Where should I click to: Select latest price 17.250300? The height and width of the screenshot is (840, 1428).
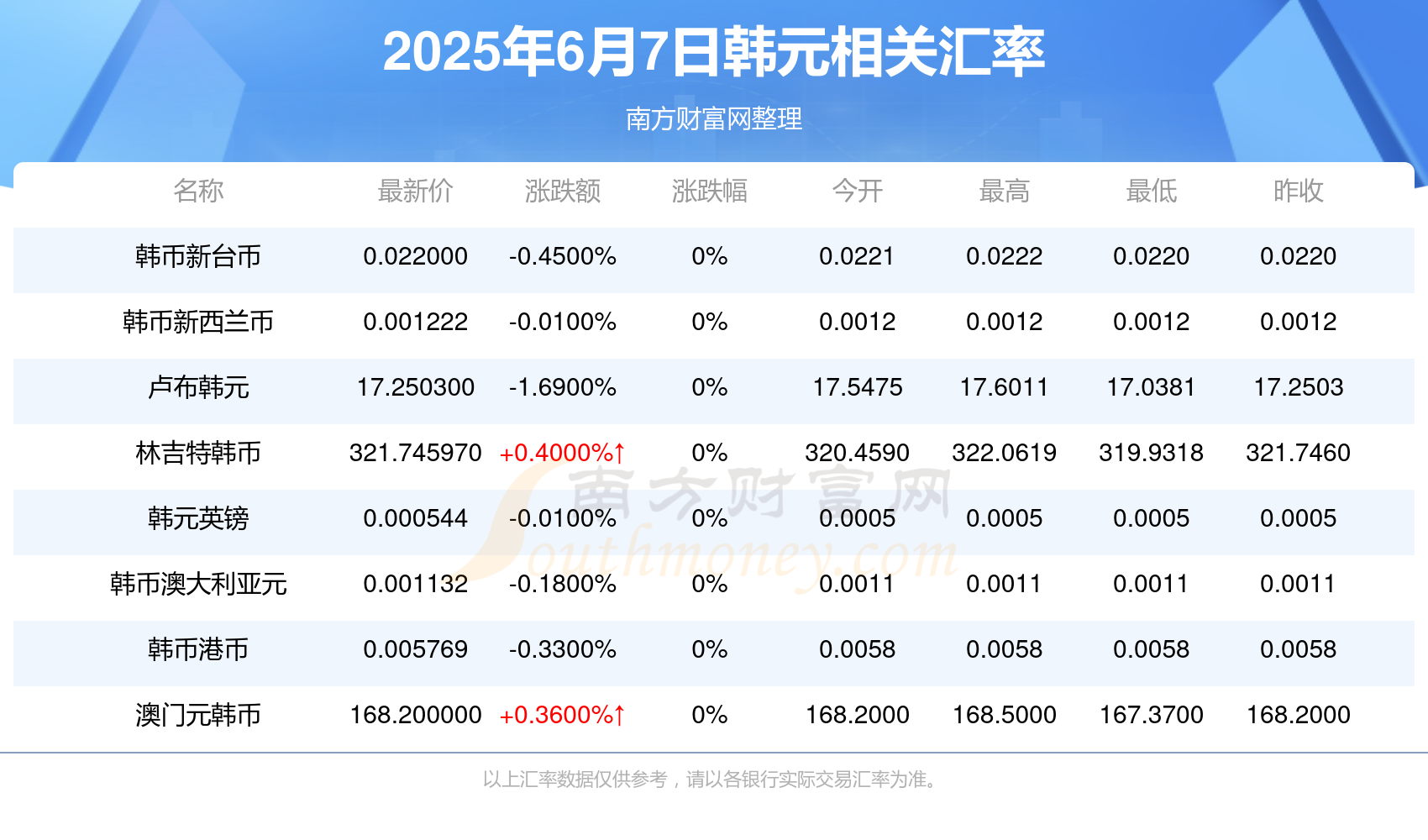coord(416,387)
